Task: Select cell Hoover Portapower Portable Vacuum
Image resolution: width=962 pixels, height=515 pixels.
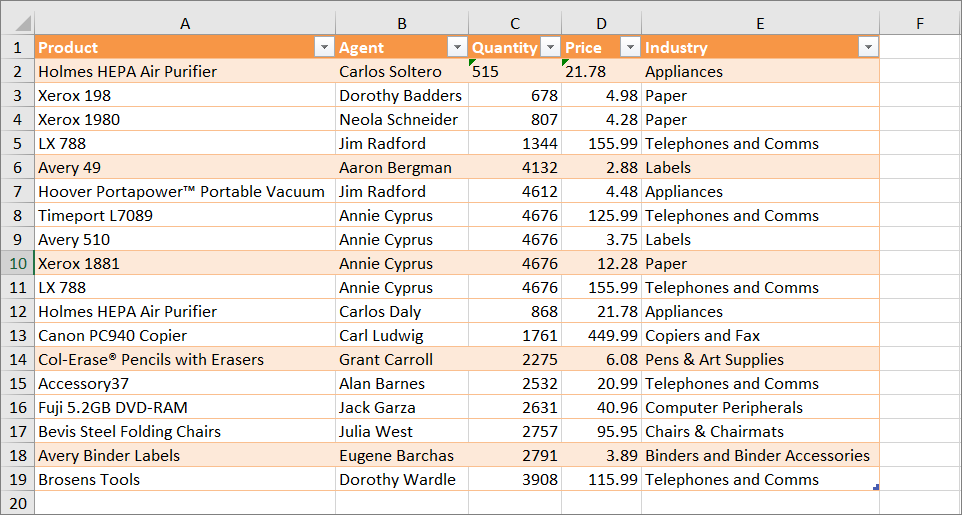Action: 185,191
